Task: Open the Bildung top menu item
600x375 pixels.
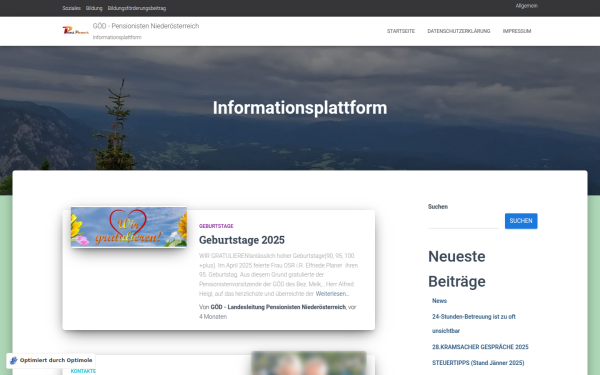Action: click(x=94, y=8)
